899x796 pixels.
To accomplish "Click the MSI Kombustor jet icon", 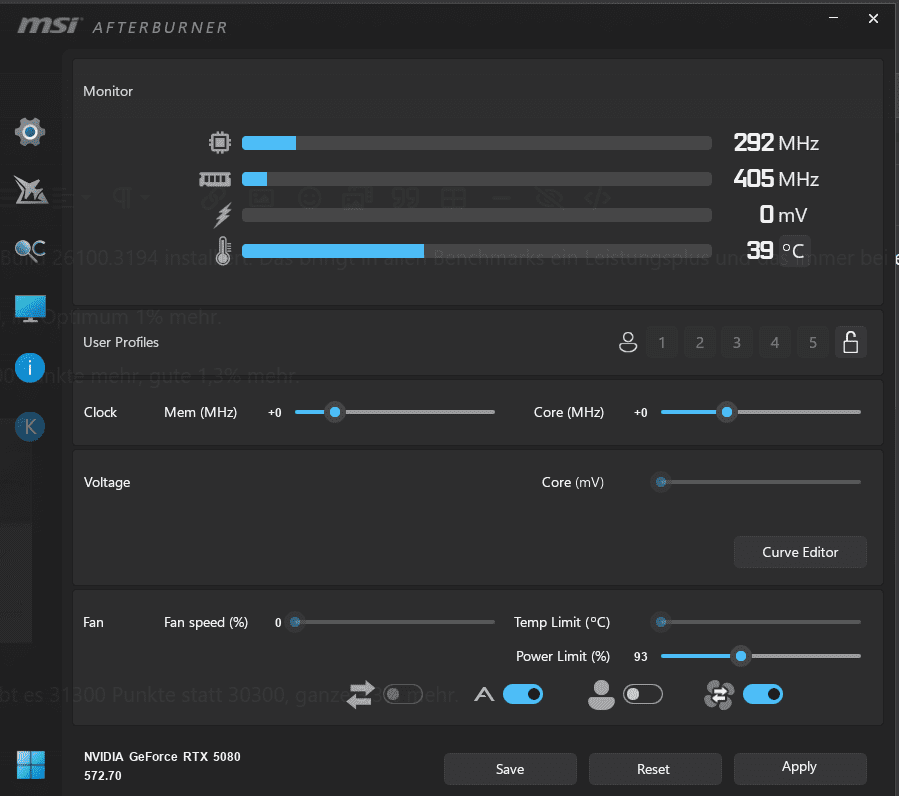I will (30, 190).
